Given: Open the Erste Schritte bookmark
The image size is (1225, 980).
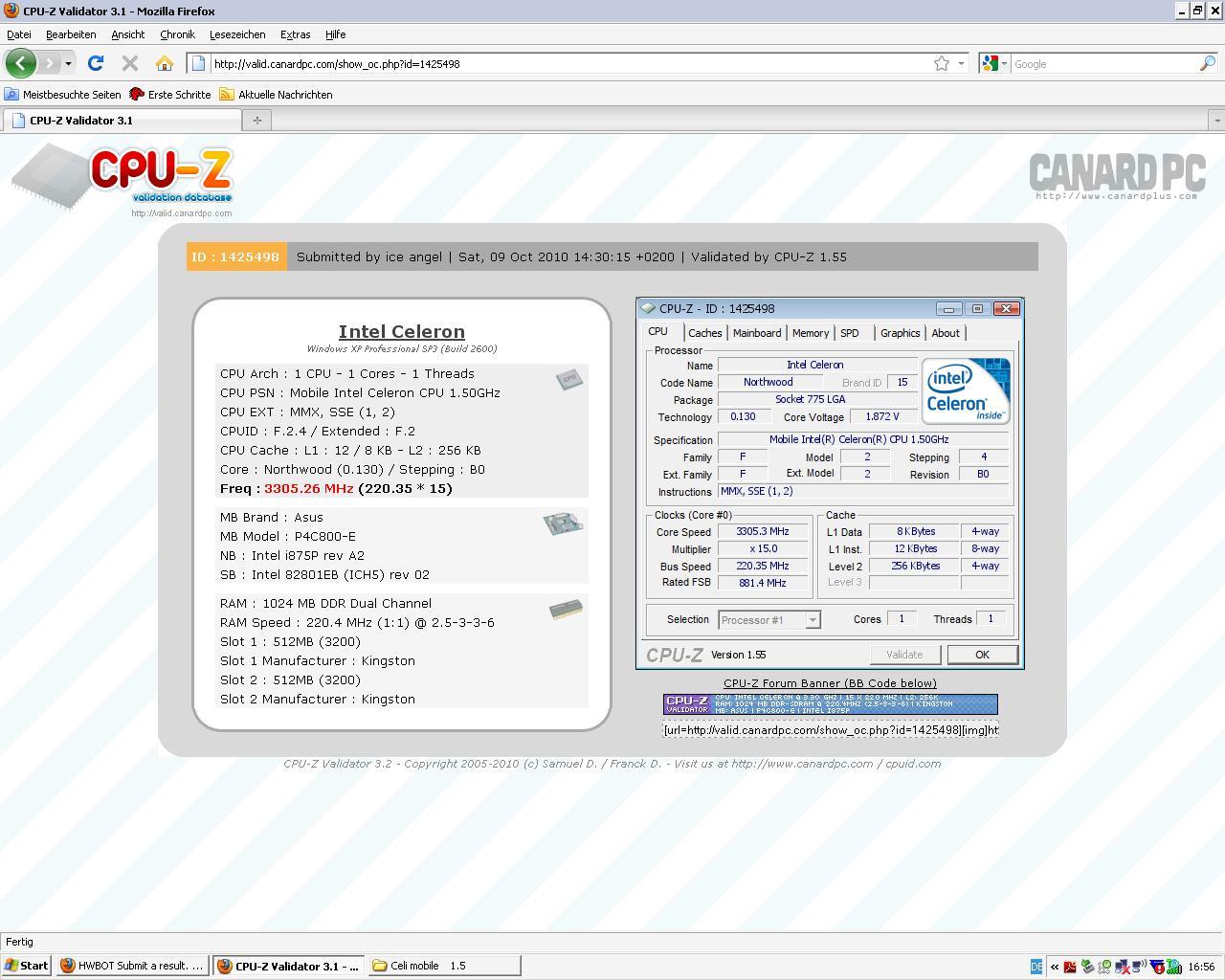Looking at the screenshot, I should [x=170, y=95].
